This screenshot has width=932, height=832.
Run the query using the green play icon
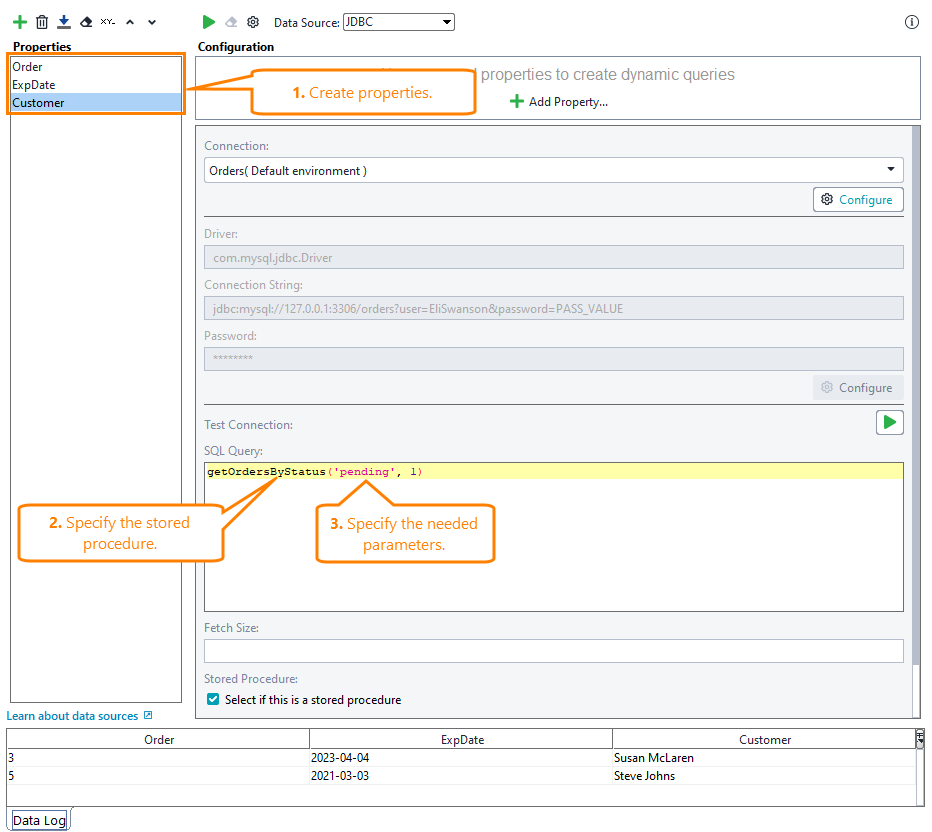click(x=209, y=21)
